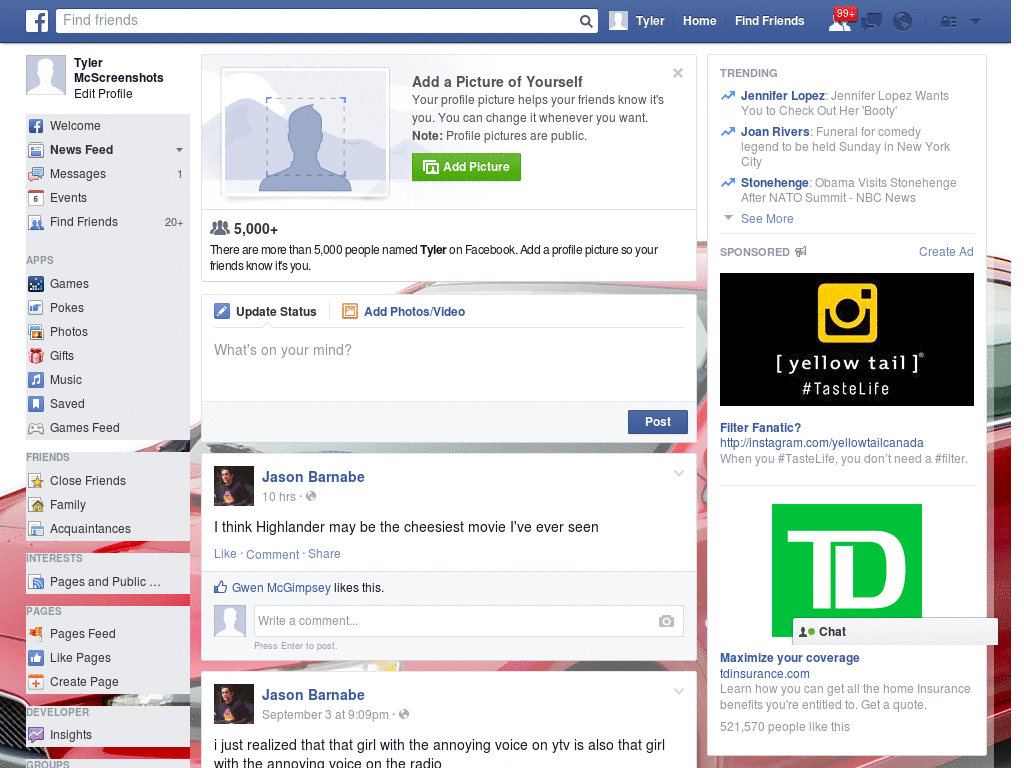Screen dimensions: 1024x768
Task: Open the account menu arrow in top bar
Action: pyautogui.click(x=975, y=22)
